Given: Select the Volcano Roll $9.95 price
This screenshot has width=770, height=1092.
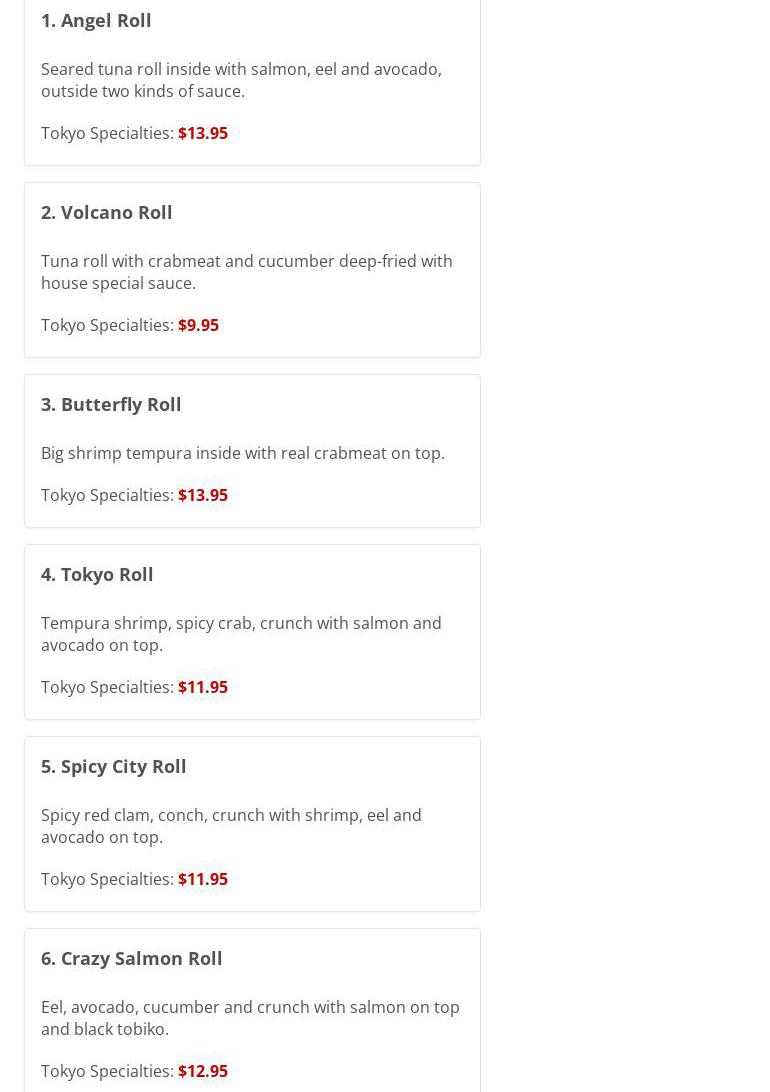Looking at the screenshot, I should tap(198, 325).
